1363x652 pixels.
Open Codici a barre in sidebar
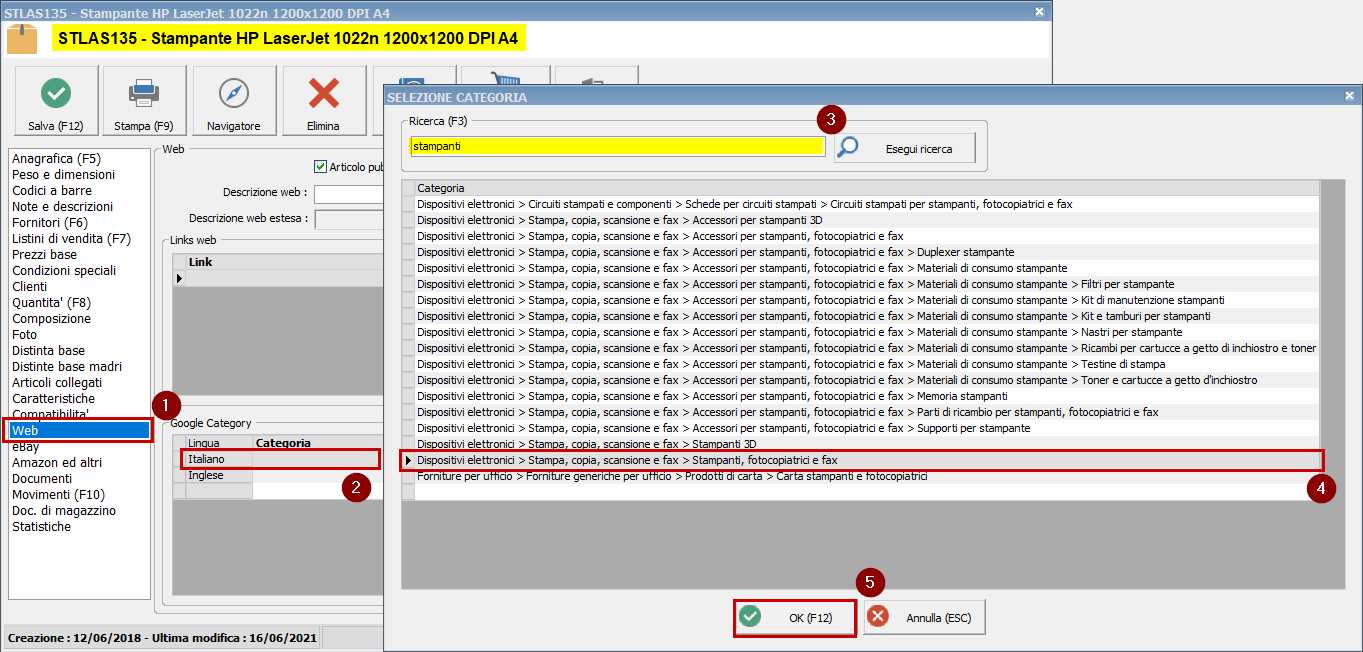pyautogui.click(x=52, y=191)
